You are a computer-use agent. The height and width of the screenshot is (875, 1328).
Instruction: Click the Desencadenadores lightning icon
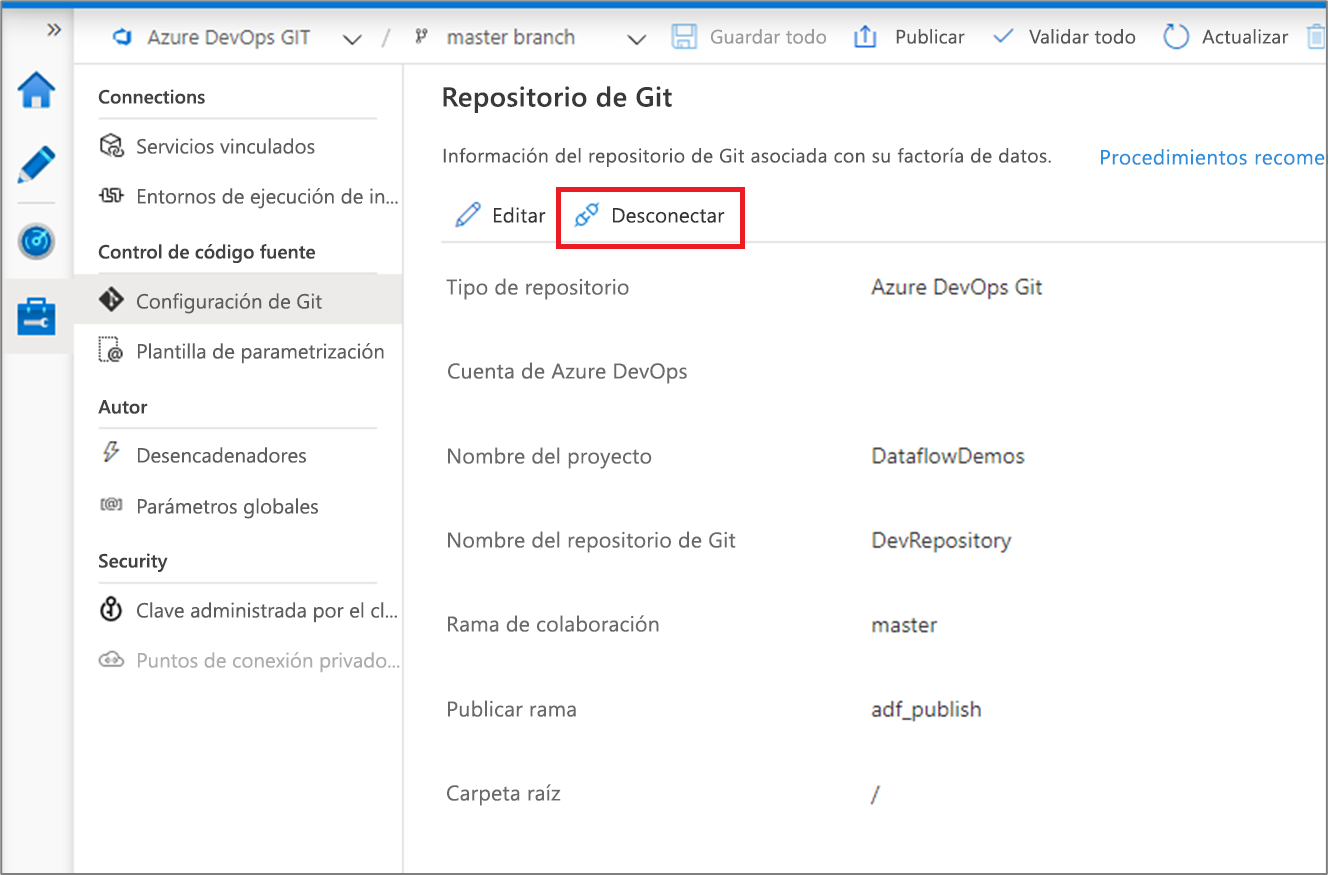coord(111,454)
